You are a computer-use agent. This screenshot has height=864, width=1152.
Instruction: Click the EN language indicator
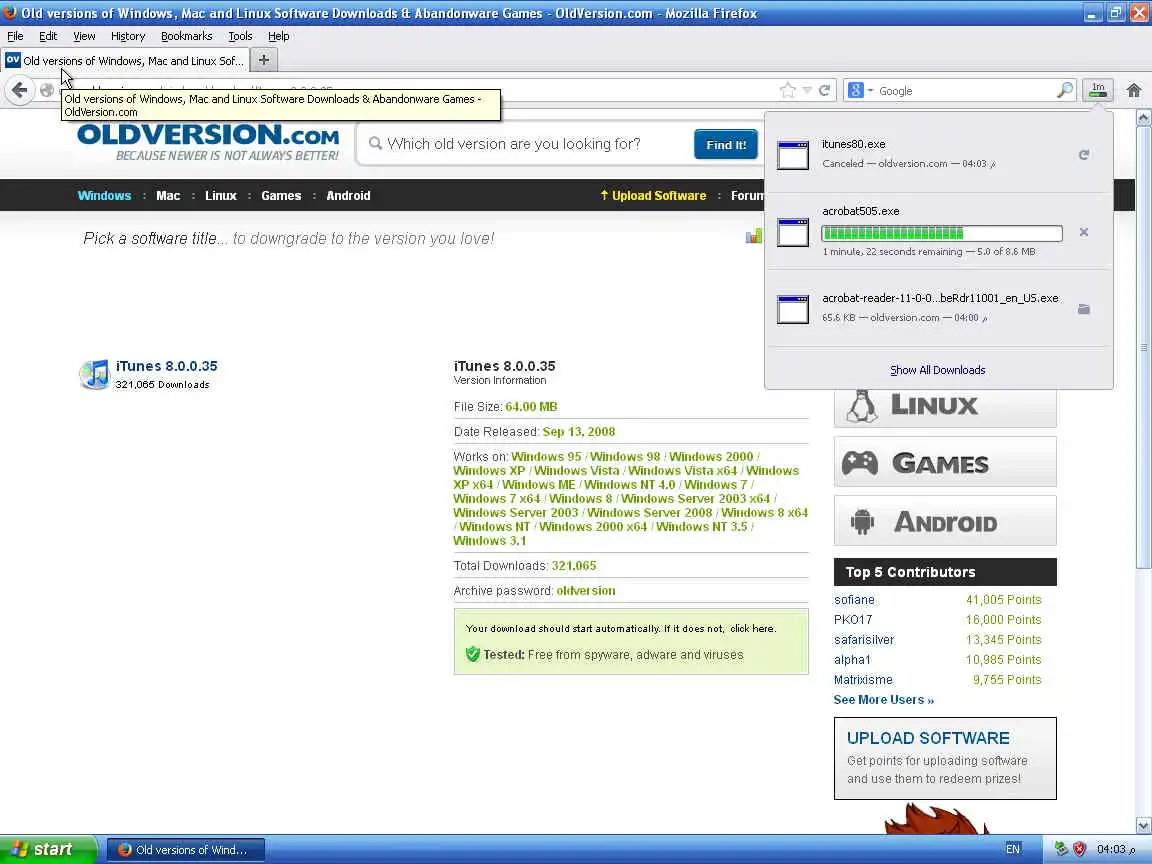[x=1012, y=849]
